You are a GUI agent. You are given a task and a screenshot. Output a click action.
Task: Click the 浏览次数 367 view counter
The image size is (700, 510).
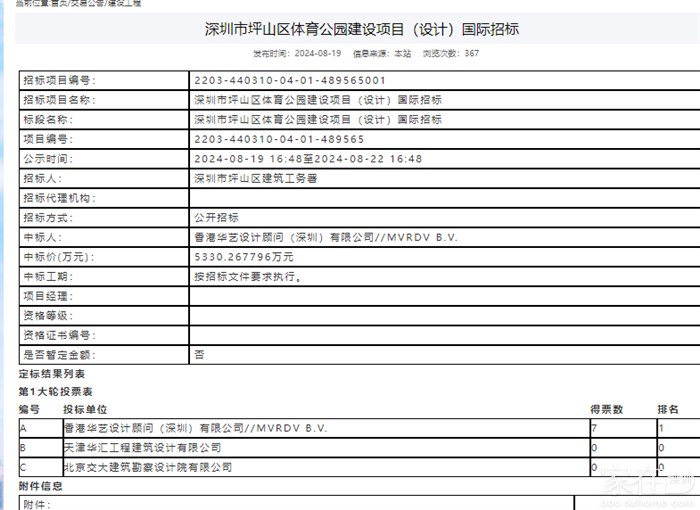[x=451, y=54]
